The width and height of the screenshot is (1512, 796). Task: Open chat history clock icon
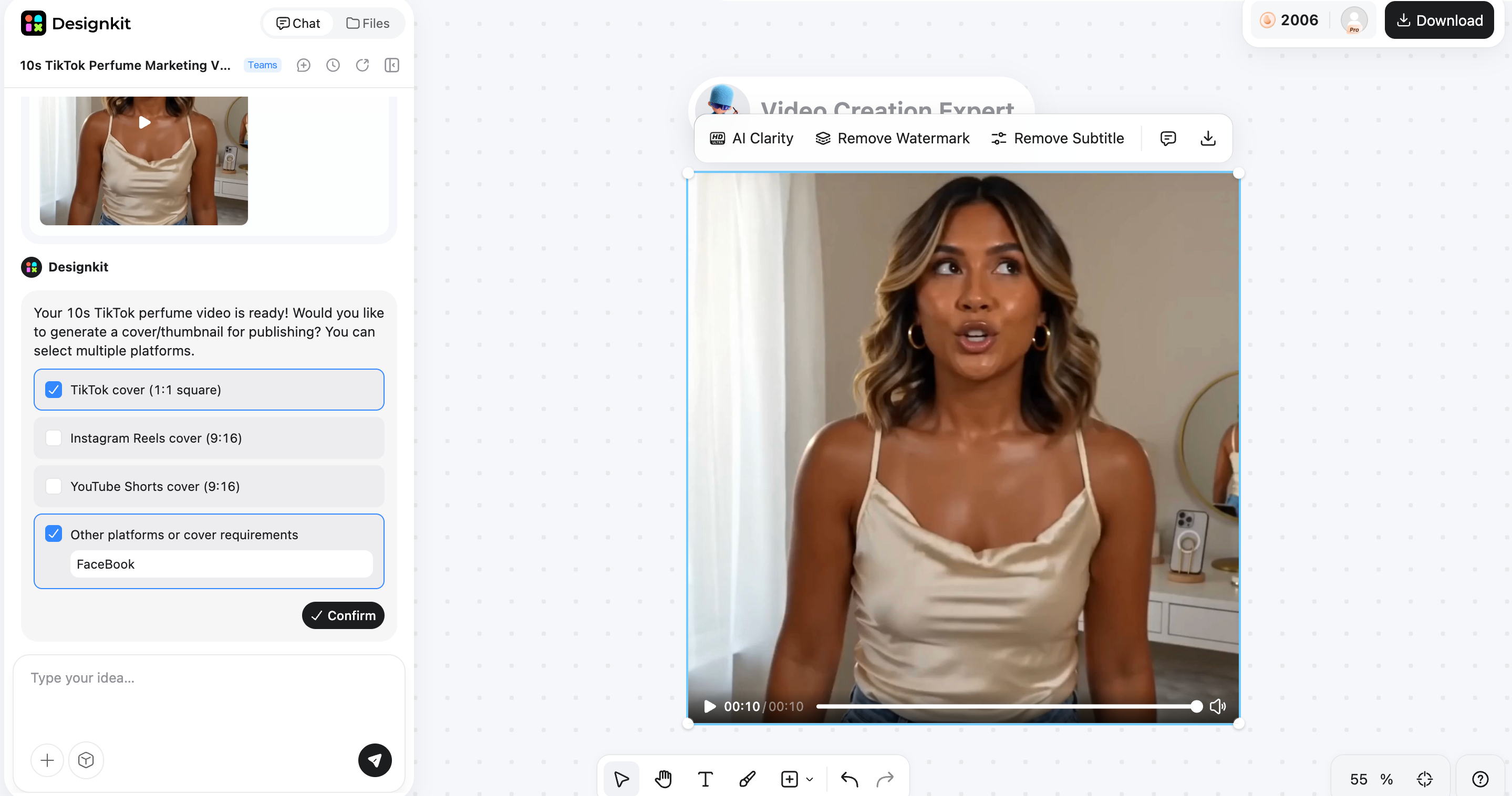click(333, 65)
